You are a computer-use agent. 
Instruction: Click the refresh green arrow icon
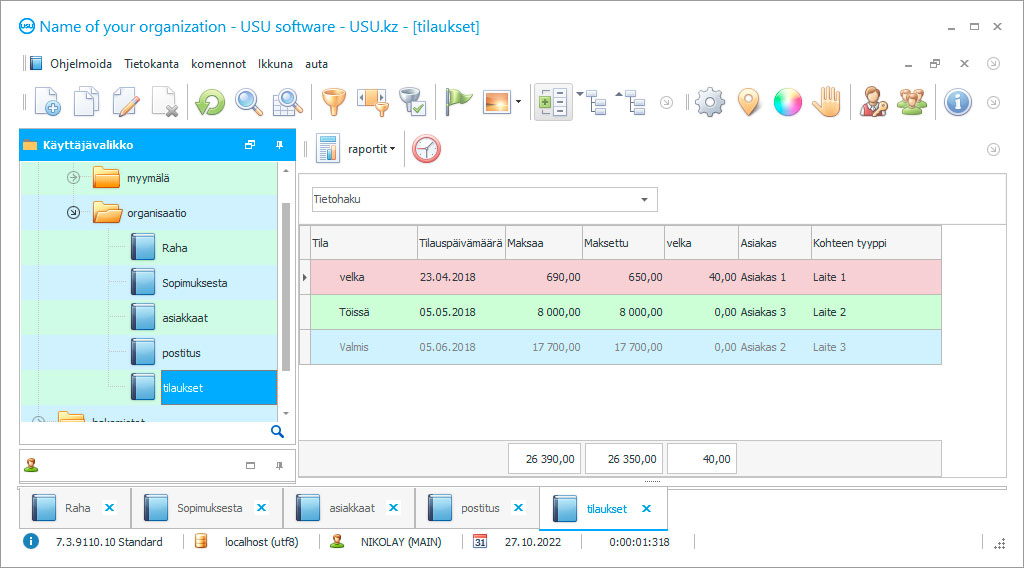(x=210, y=102)
